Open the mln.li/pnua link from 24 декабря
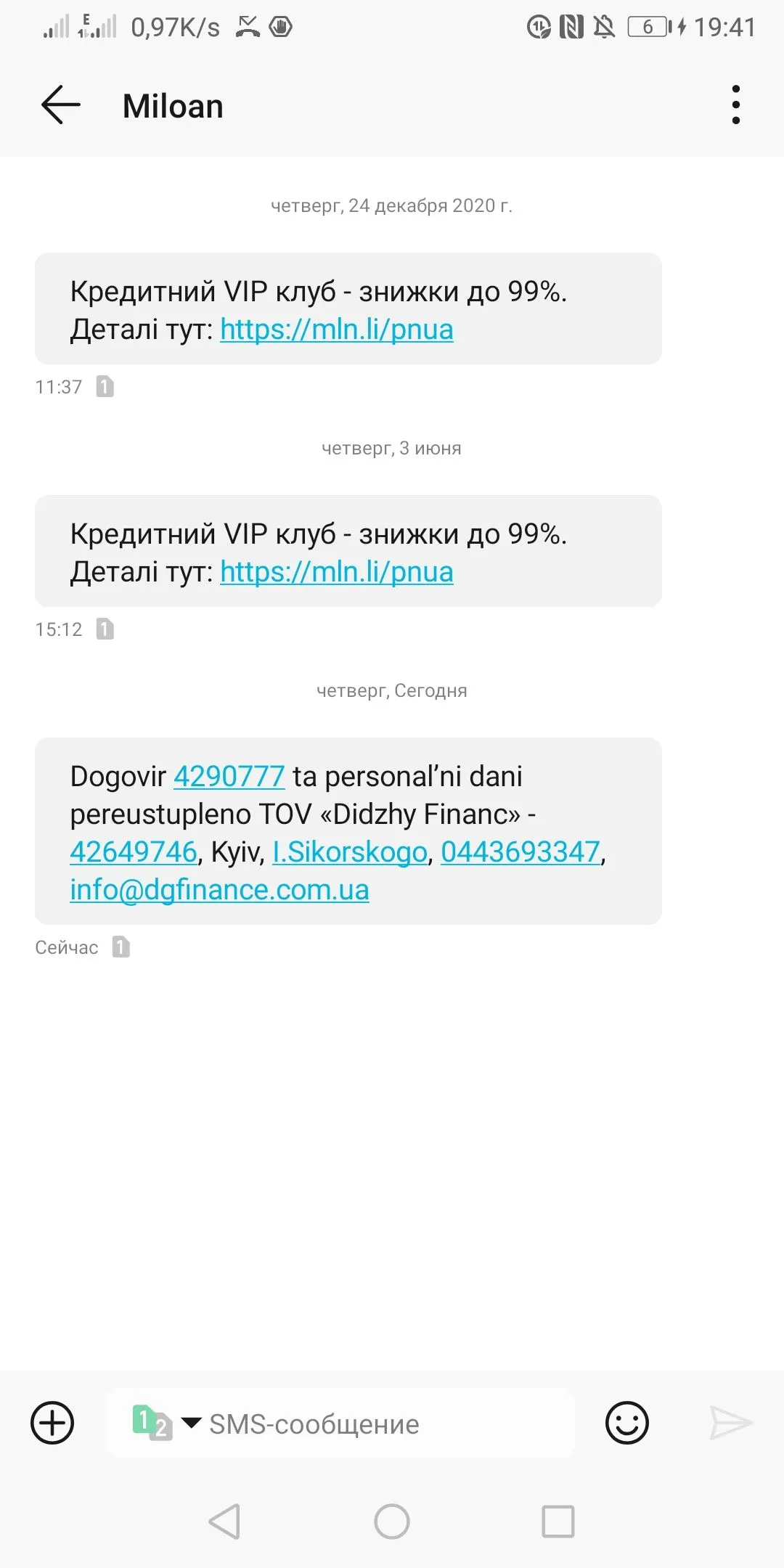The width and height of the screenshot is (784, 1568). (x=337, y=330)
